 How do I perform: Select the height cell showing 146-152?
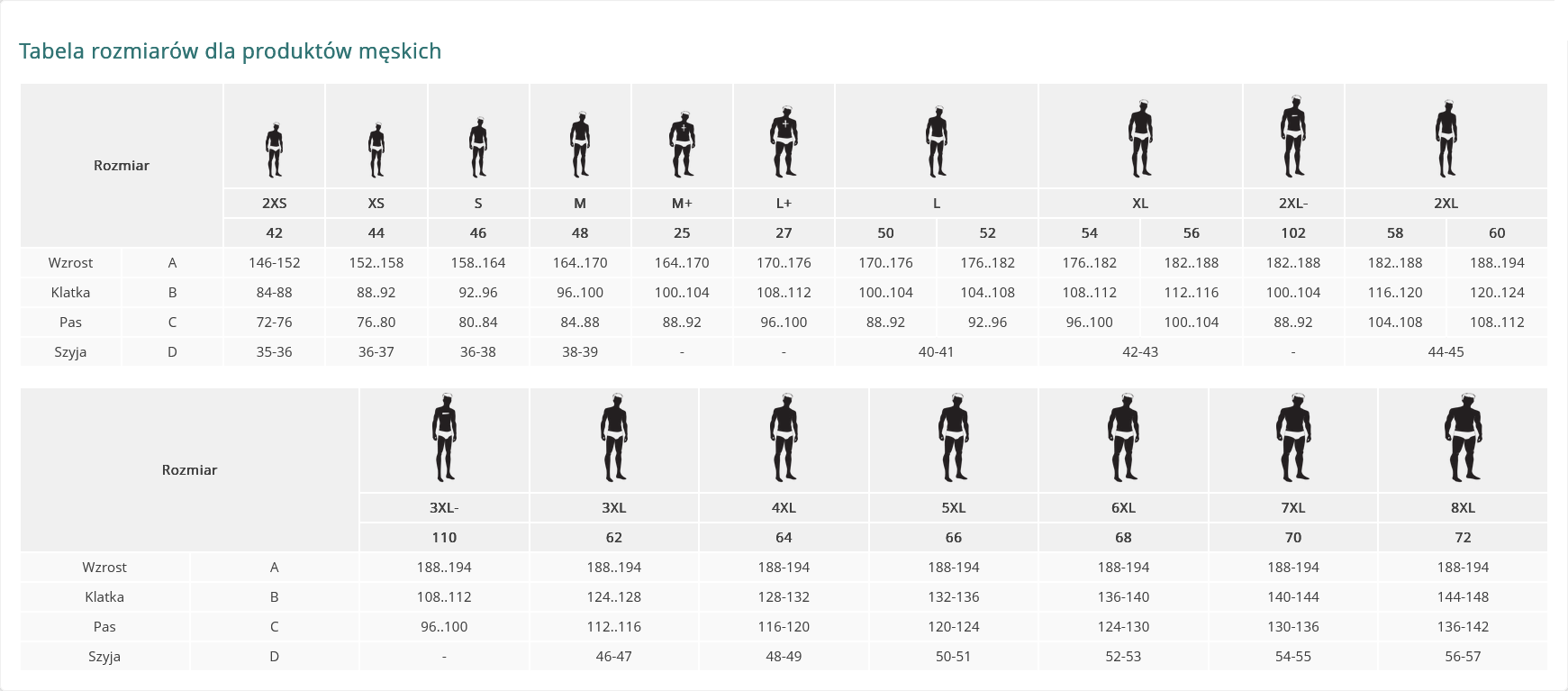(x=274, y=263)
